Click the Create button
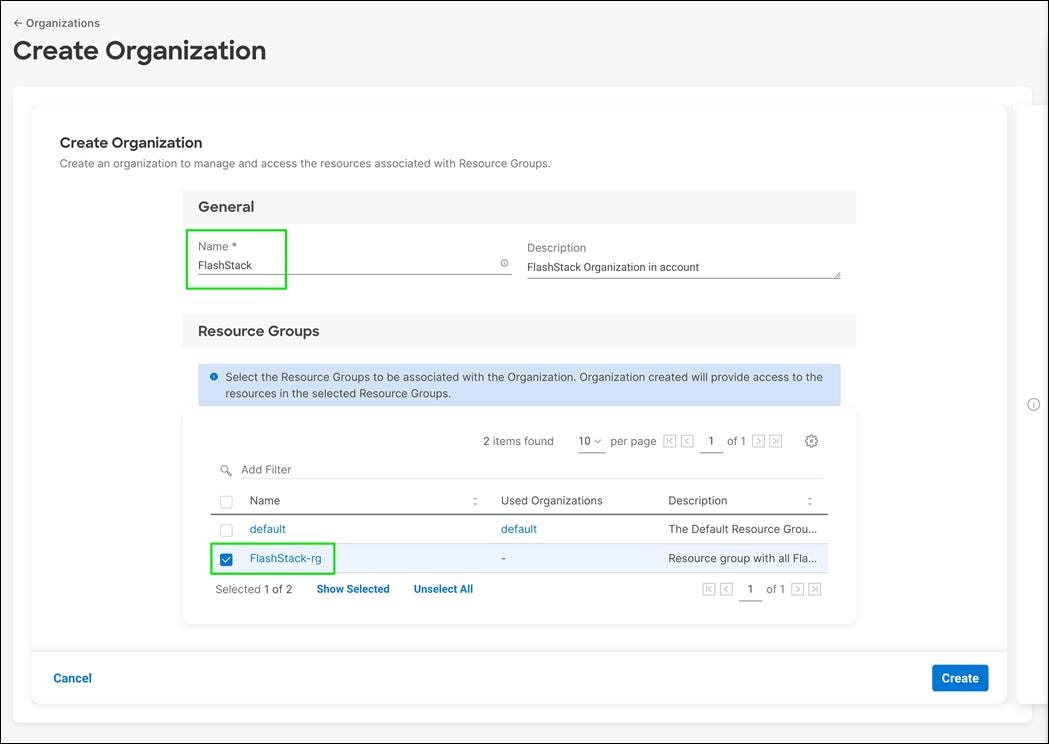1049x744 pixels. tap(959, 677)
